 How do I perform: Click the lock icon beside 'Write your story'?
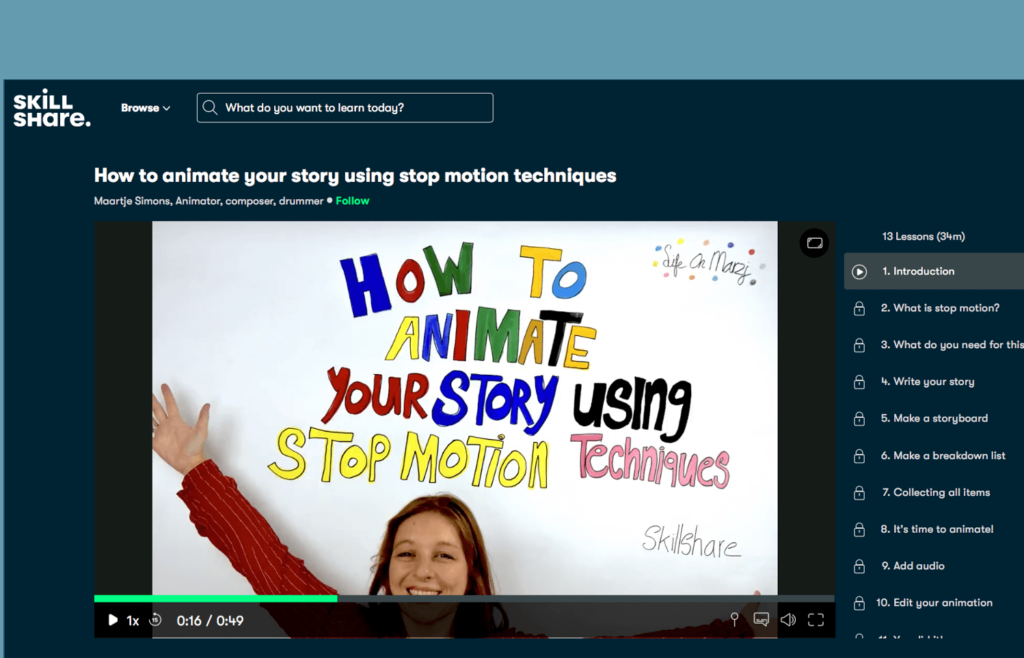coord(859,382)
